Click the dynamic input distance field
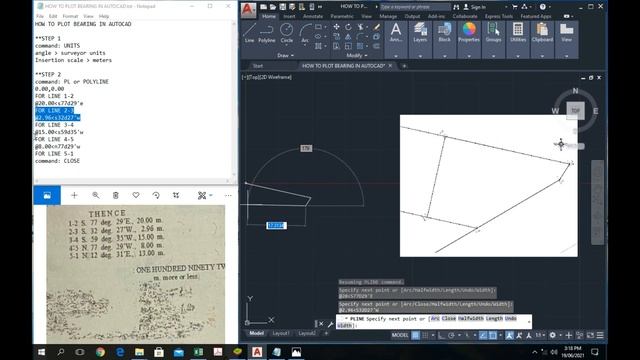This screenshot has height=360, width=640. pos(276,225)
